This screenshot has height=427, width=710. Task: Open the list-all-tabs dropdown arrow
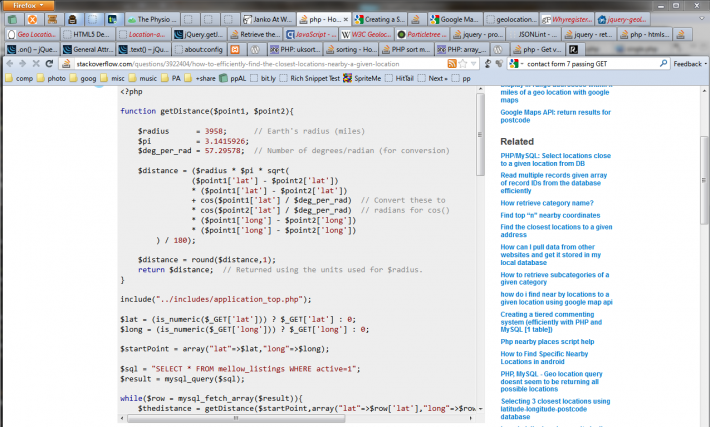click(702, 19)
